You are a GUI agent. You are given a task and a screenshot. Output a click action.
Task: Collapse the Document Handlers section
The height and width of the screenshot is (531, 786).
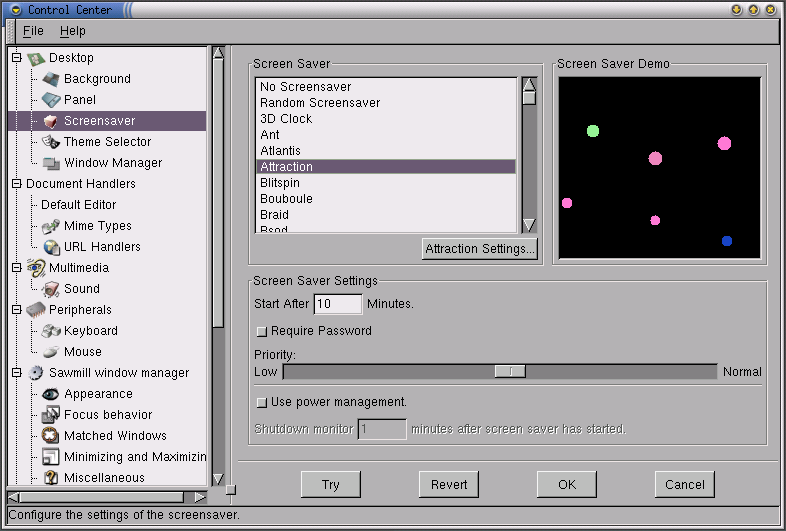point(16,184)
